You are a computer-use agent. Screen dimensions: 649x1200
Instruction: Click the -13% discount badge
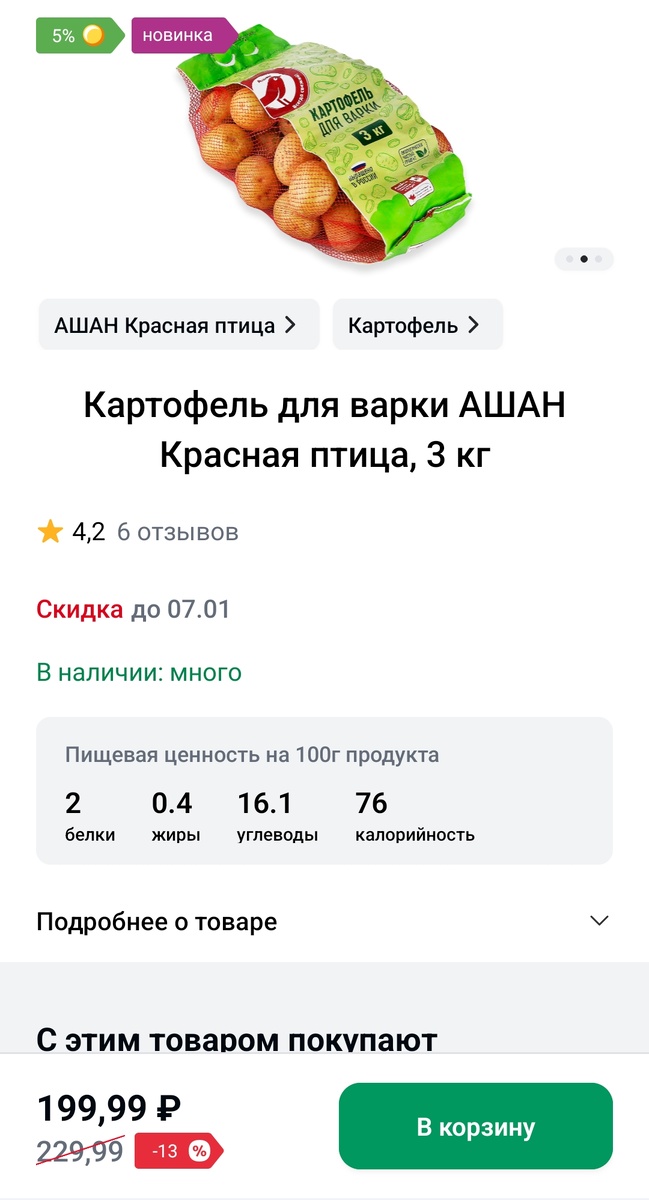[178, 1151]
